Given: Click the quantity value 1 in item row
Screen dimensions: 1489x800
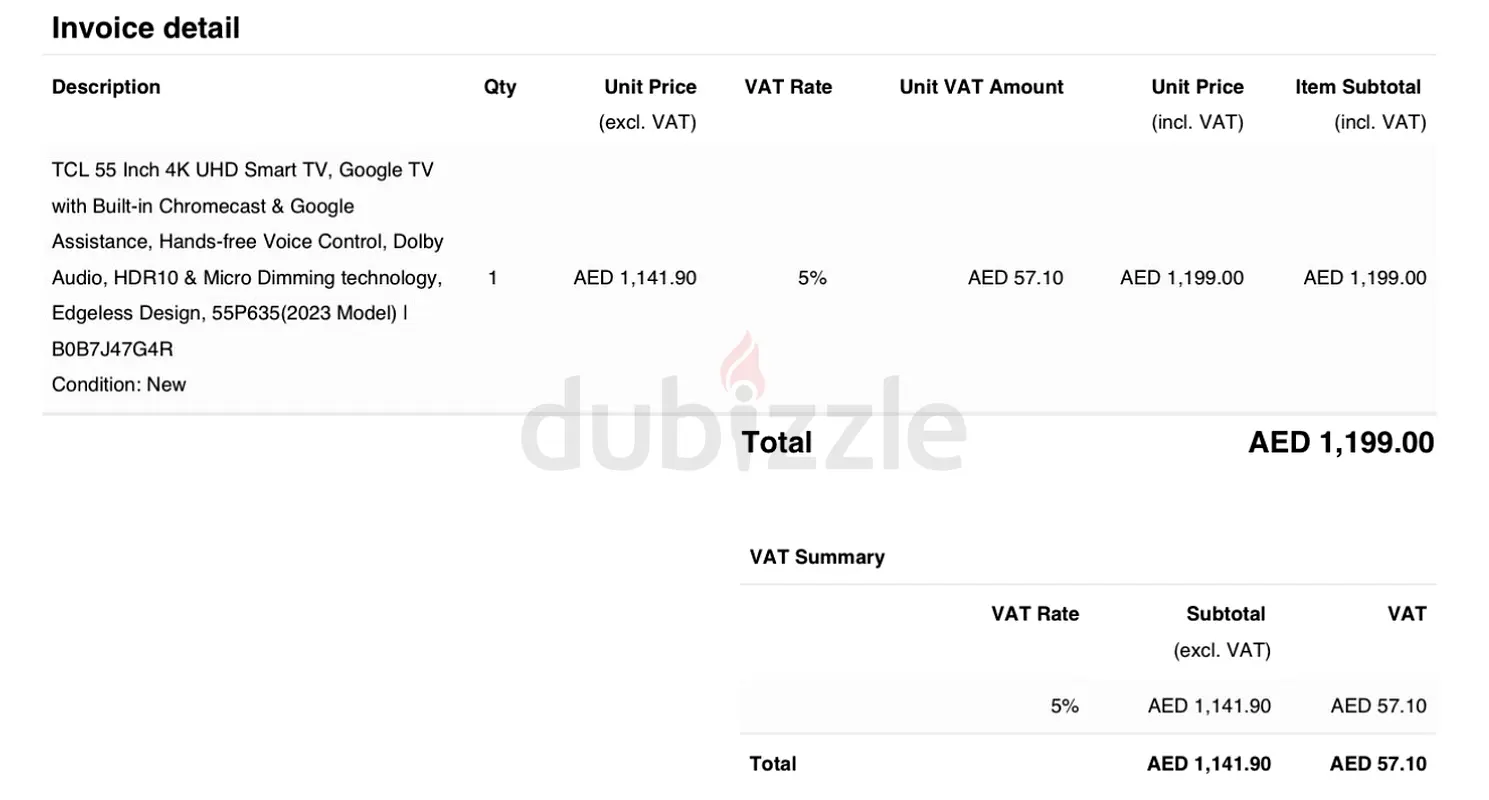Looking at the screenshot, I should pos(493,278).
